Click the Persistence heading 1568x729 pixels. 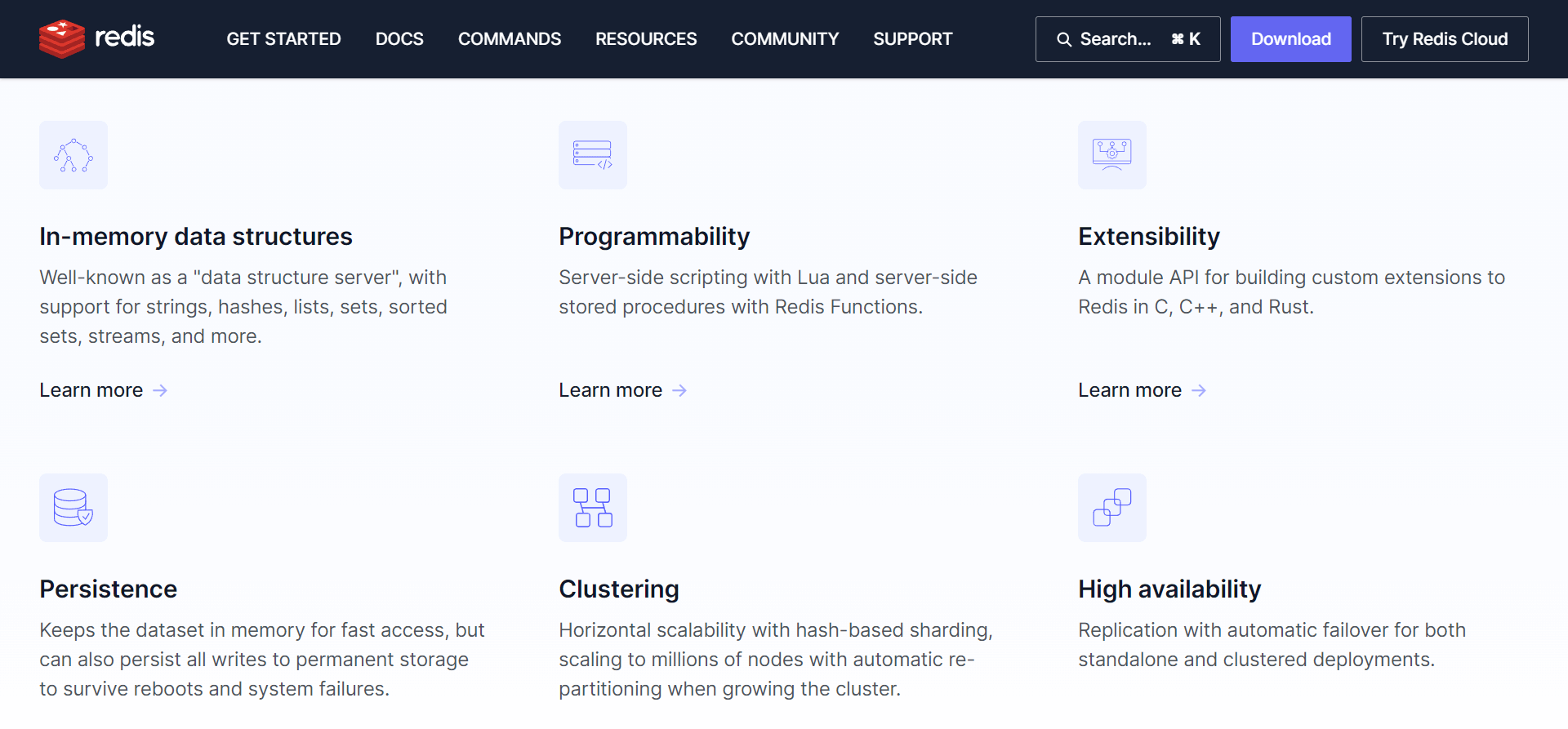pyautogui.click(x=109, y=589)
